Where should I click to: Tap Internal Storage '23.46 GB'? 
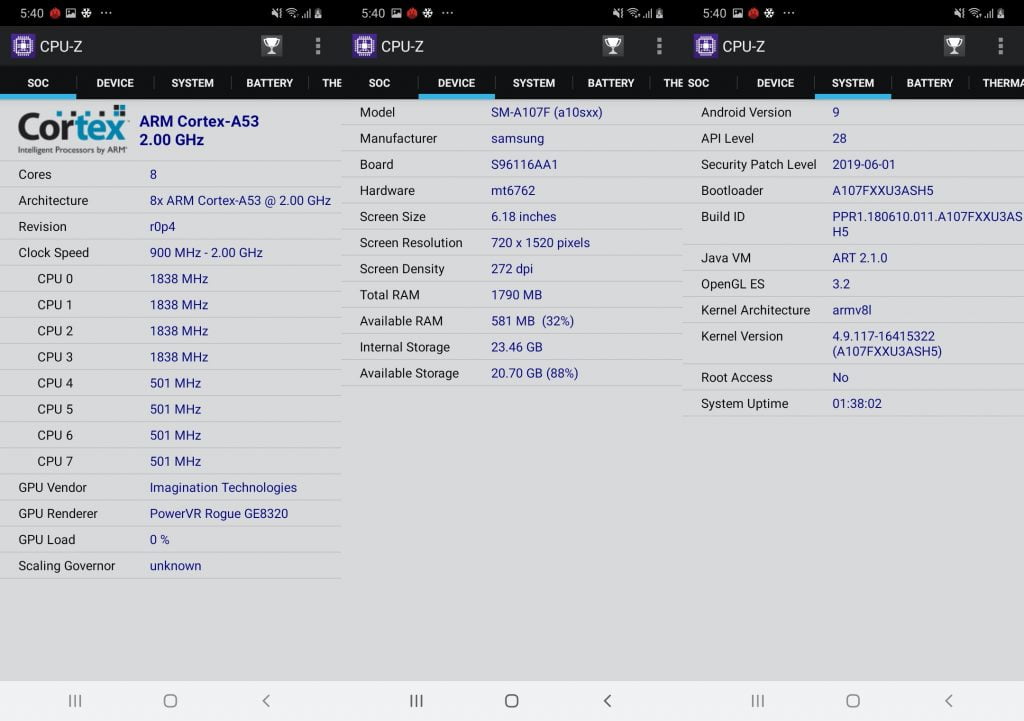click(517, 347)
